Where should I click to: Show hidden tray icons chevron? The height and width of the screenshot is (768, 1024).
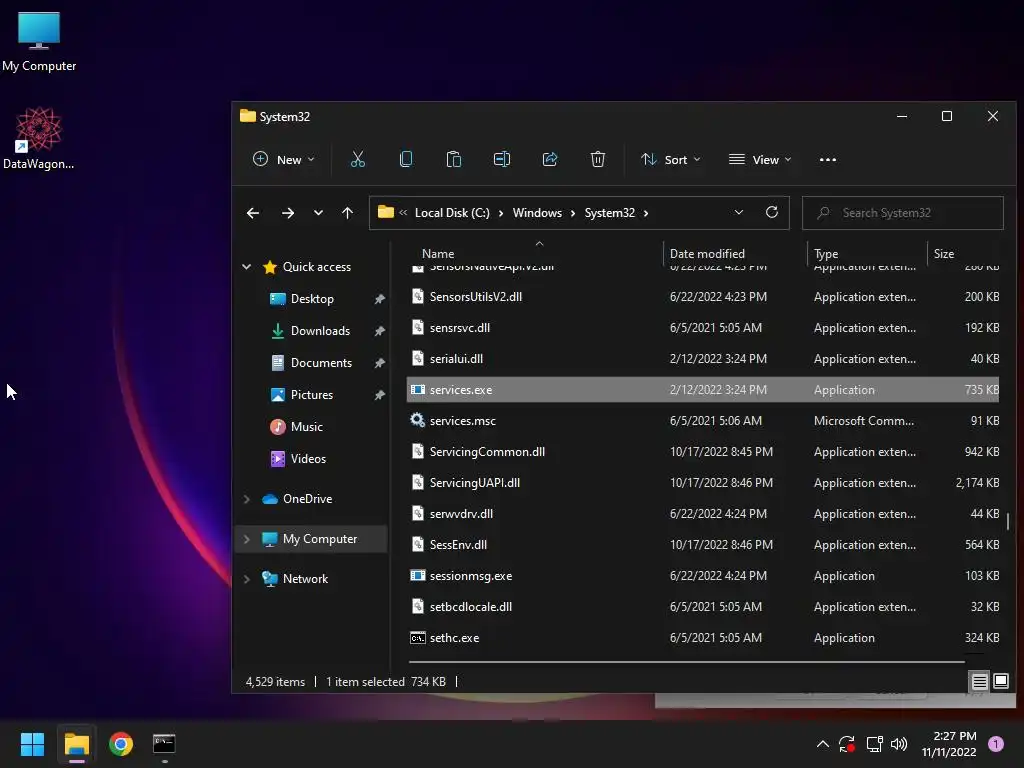(x=823, y=744)
